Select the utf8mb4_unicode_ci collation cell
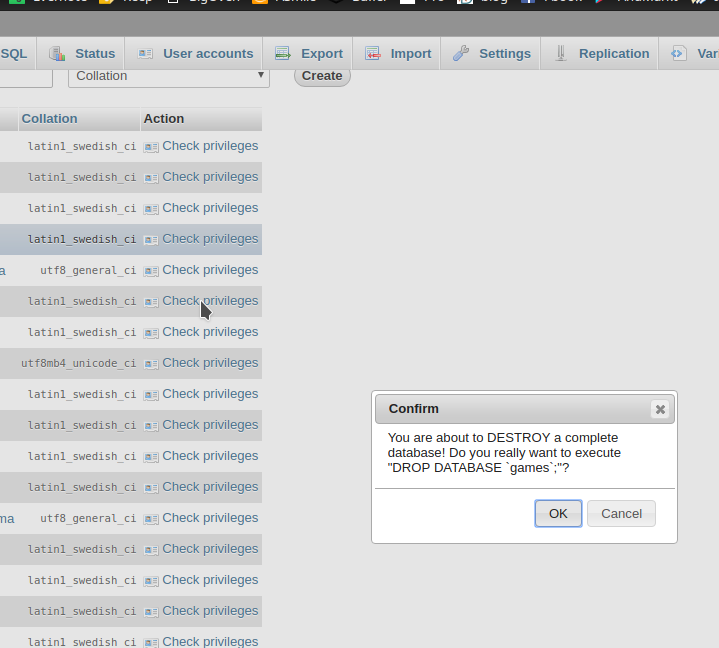719x648 pixels. pos(78,363)
